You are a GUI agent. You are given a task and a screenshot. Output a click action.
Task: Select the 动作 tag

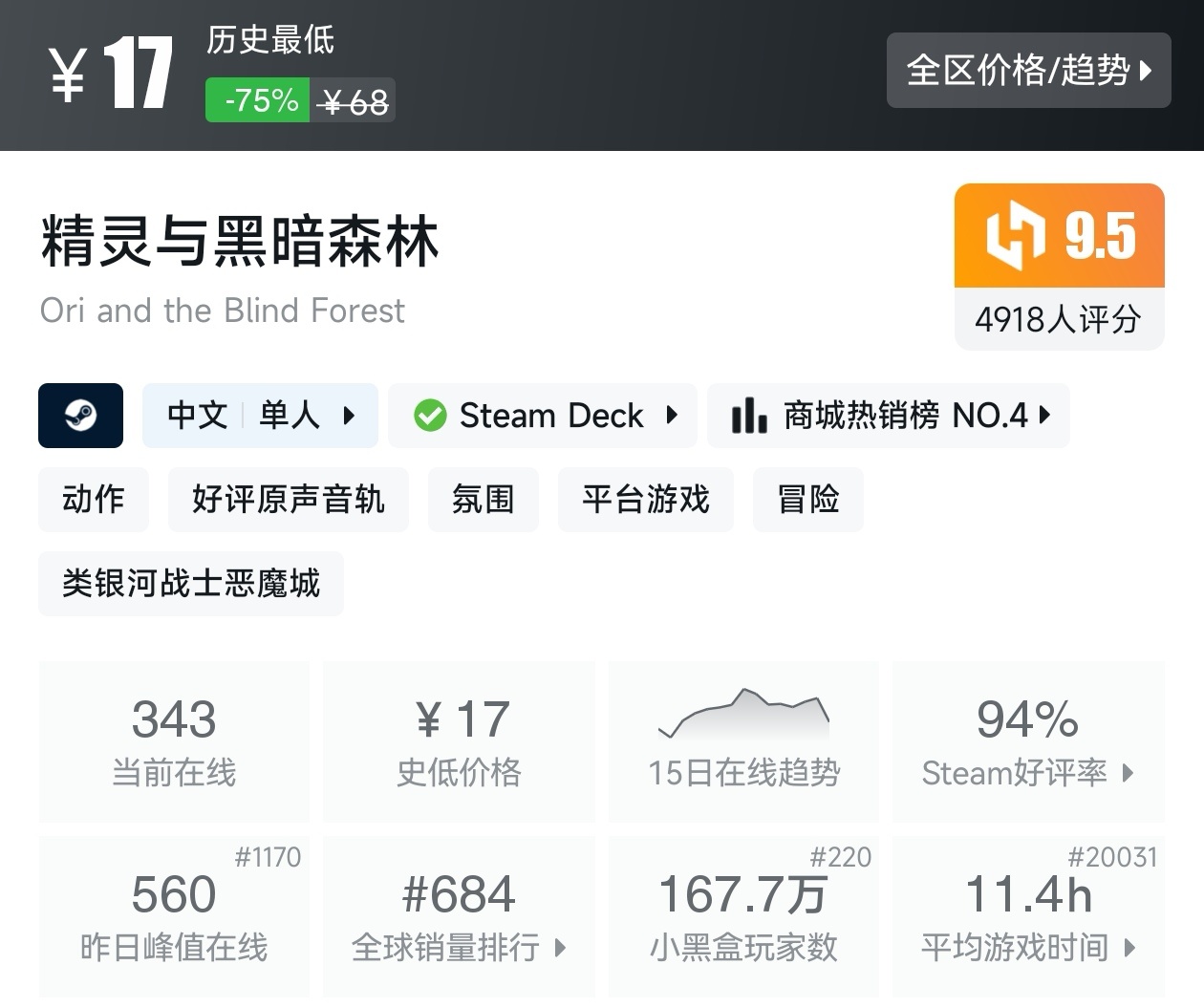(94, 499)
